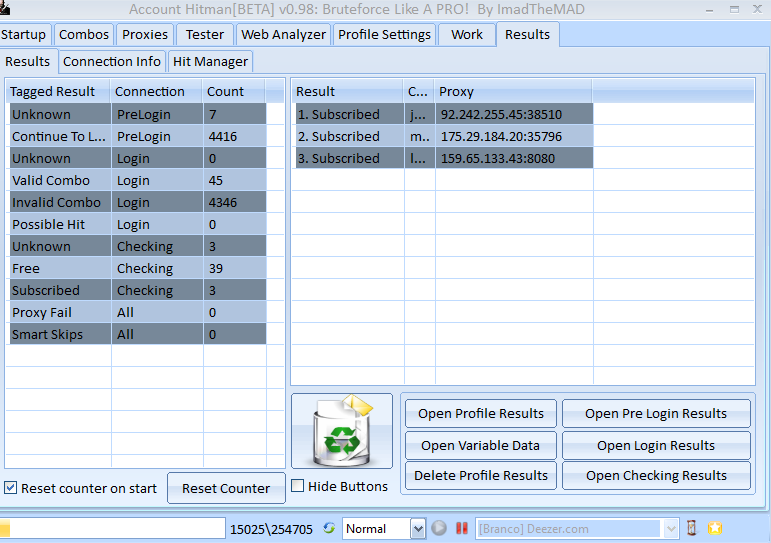This screenshot has height=543, width=771.
Task: Open the Combos tab
Action: [84, 34]
